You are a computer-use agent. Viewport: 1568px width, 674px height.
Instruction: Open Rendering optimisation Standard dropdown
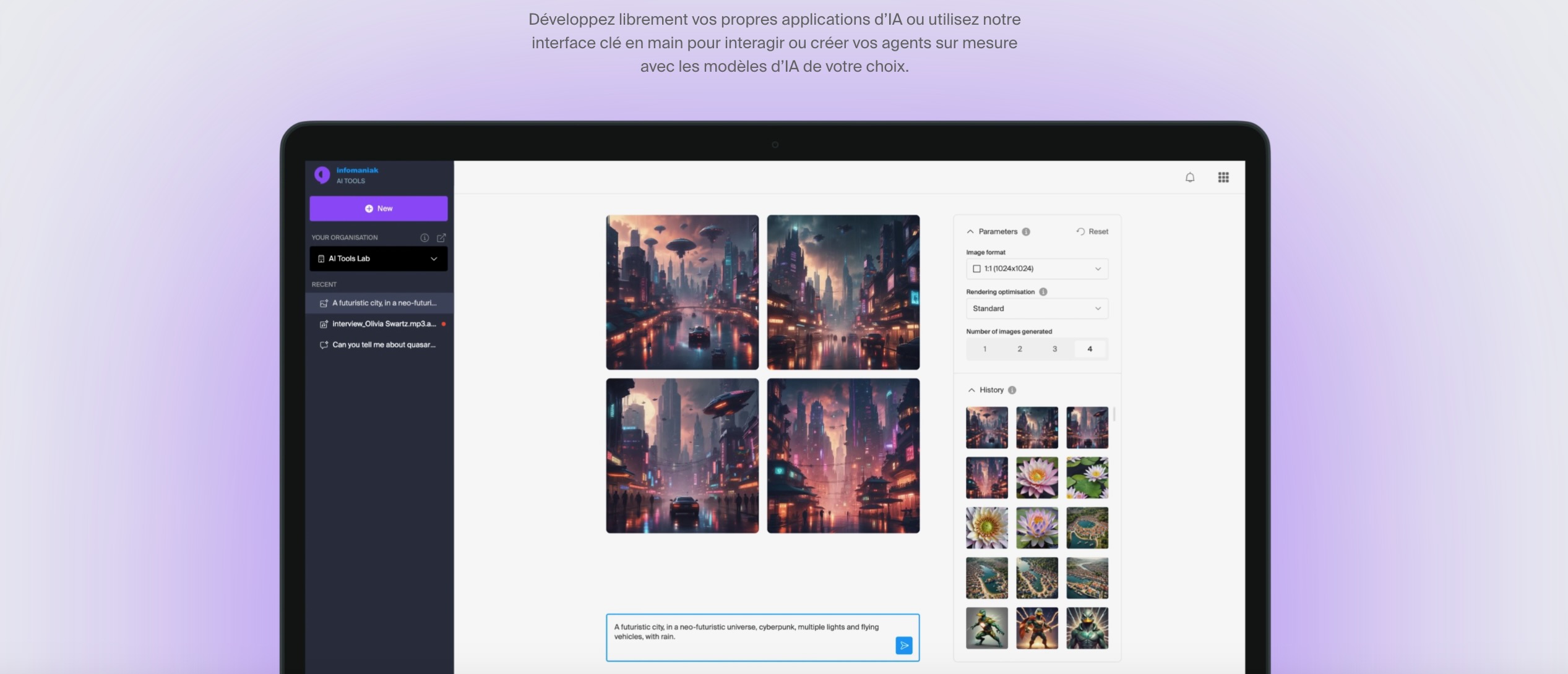tap(1036, 309)
